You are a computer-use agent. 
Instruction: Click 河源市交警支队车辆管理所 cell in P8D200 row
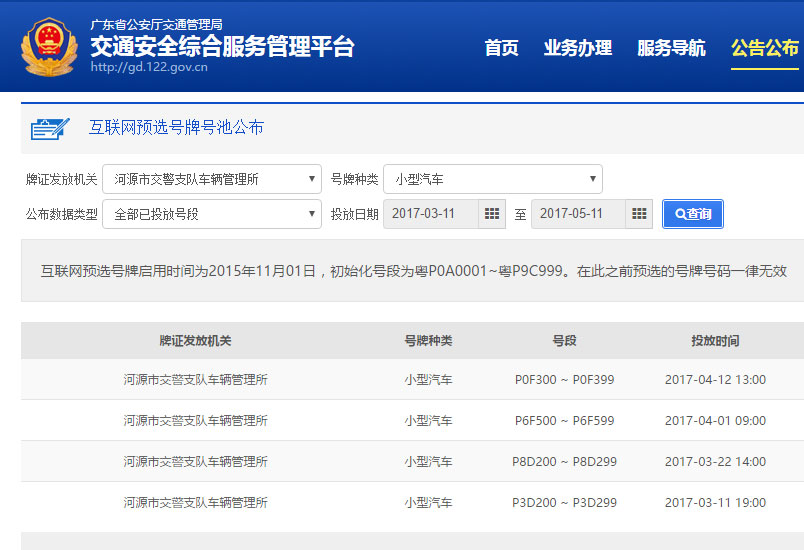[195, 461]
